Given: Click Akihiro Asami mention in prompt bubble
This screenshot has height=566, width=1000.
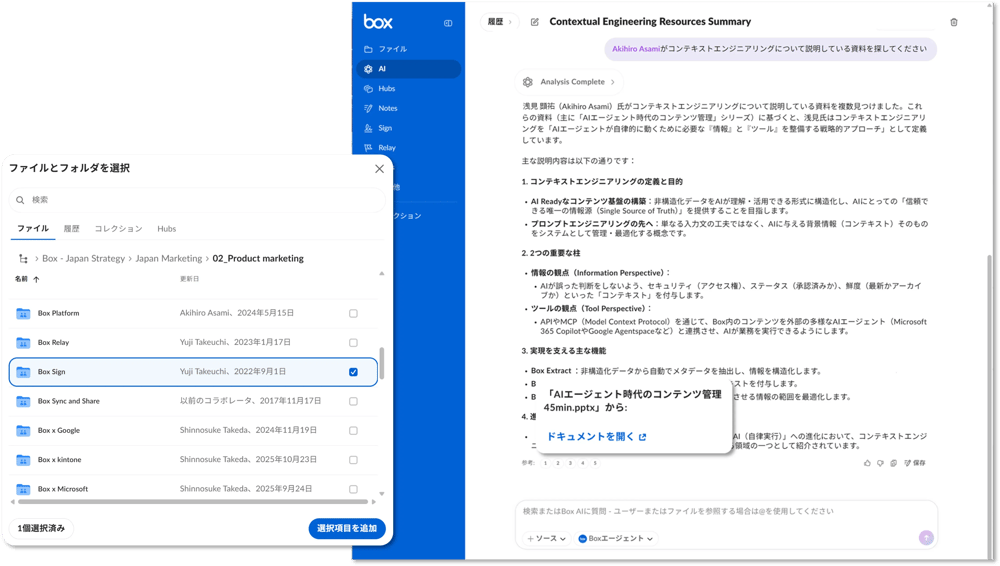Looking at the screenshot, I should [x=636, y=49].
